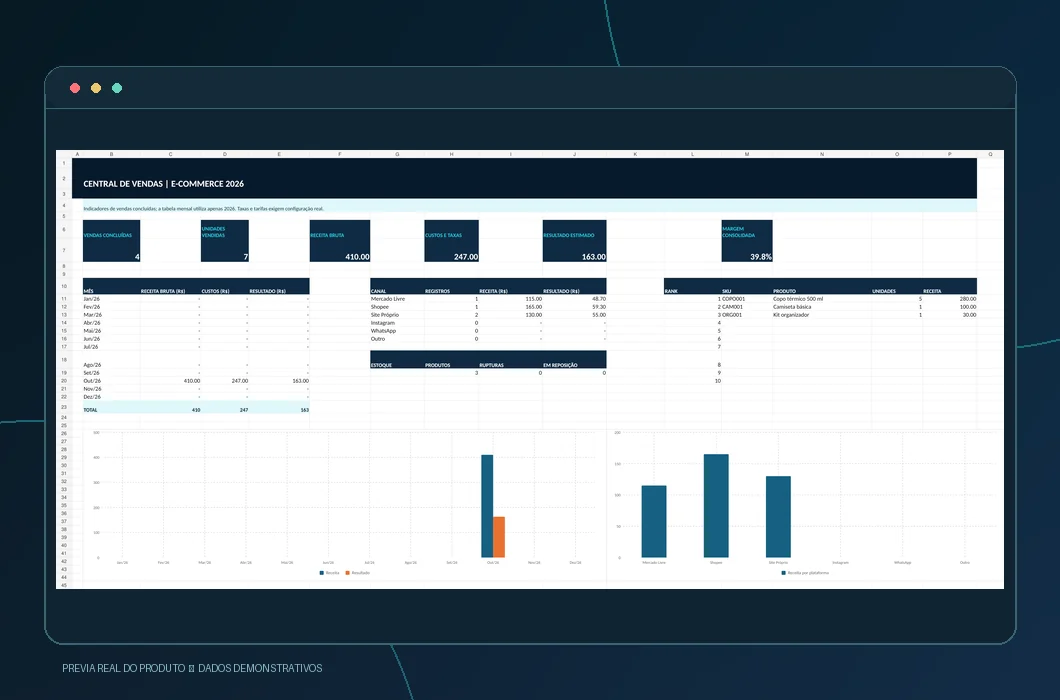Image resolution: width=1060 pixels, height=700 pixels.
Task: Click the CUSTOS E TAXAS card showing 247.00
Action: coord(452,241)
